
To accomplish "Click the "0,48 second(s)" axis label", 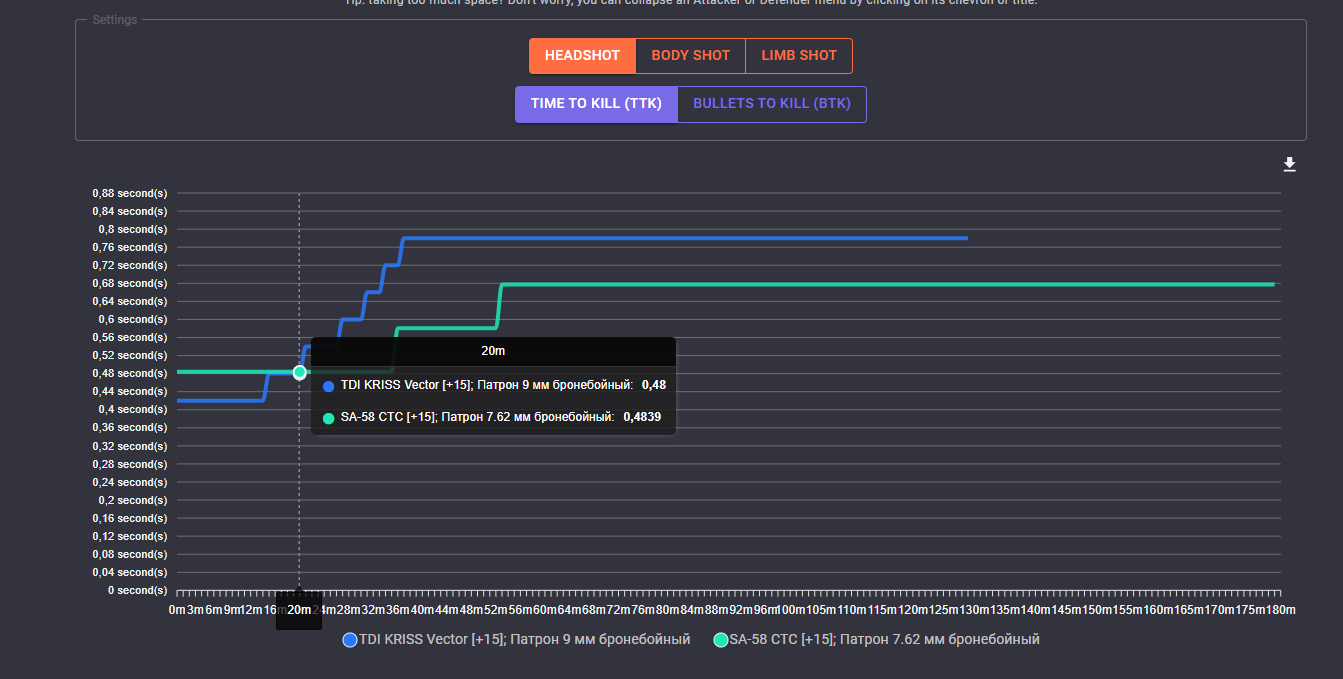I will (x=130, y=373).
